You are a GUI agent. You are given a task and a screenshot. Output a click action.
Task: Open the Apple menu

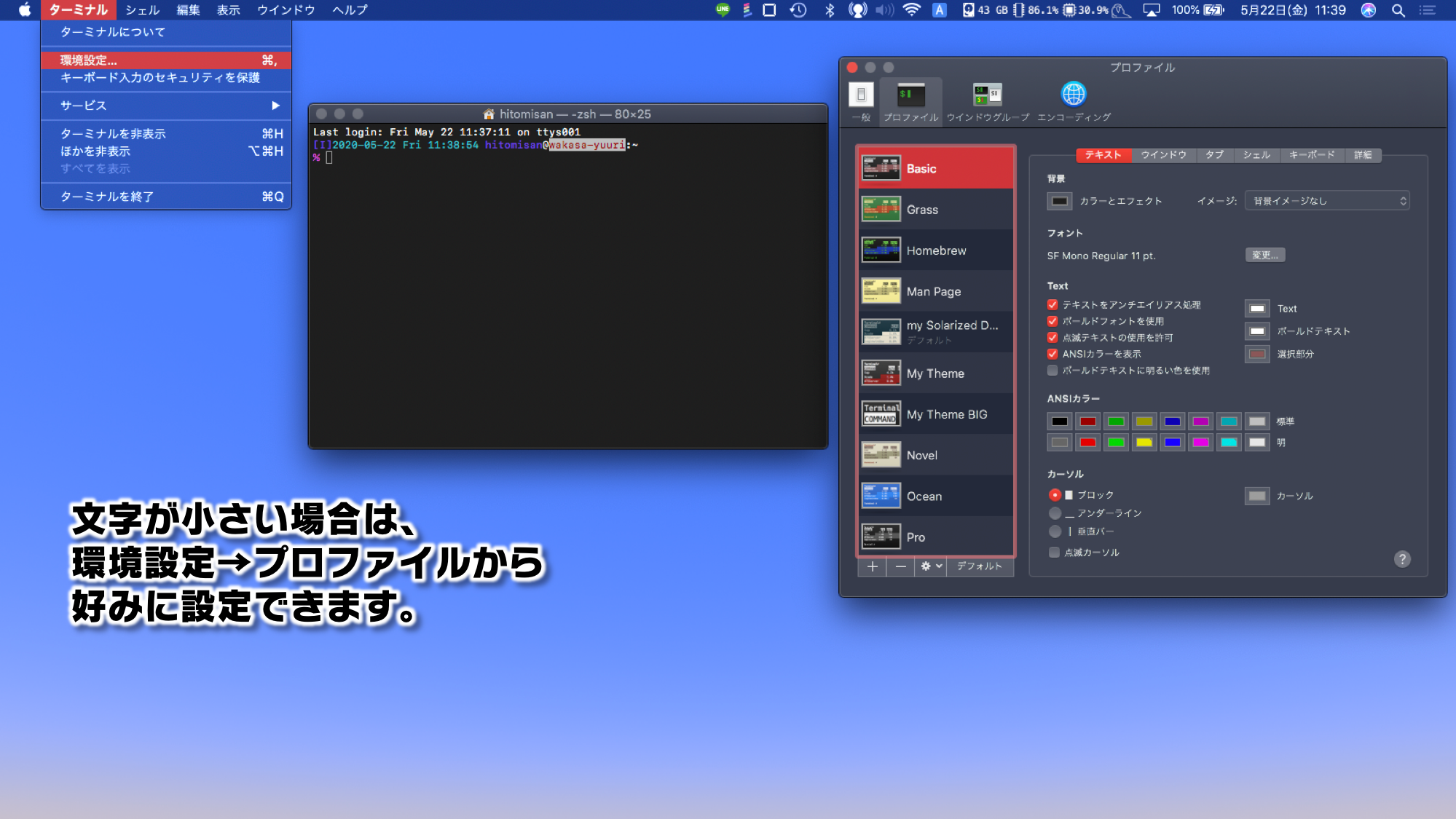point(25,10)
